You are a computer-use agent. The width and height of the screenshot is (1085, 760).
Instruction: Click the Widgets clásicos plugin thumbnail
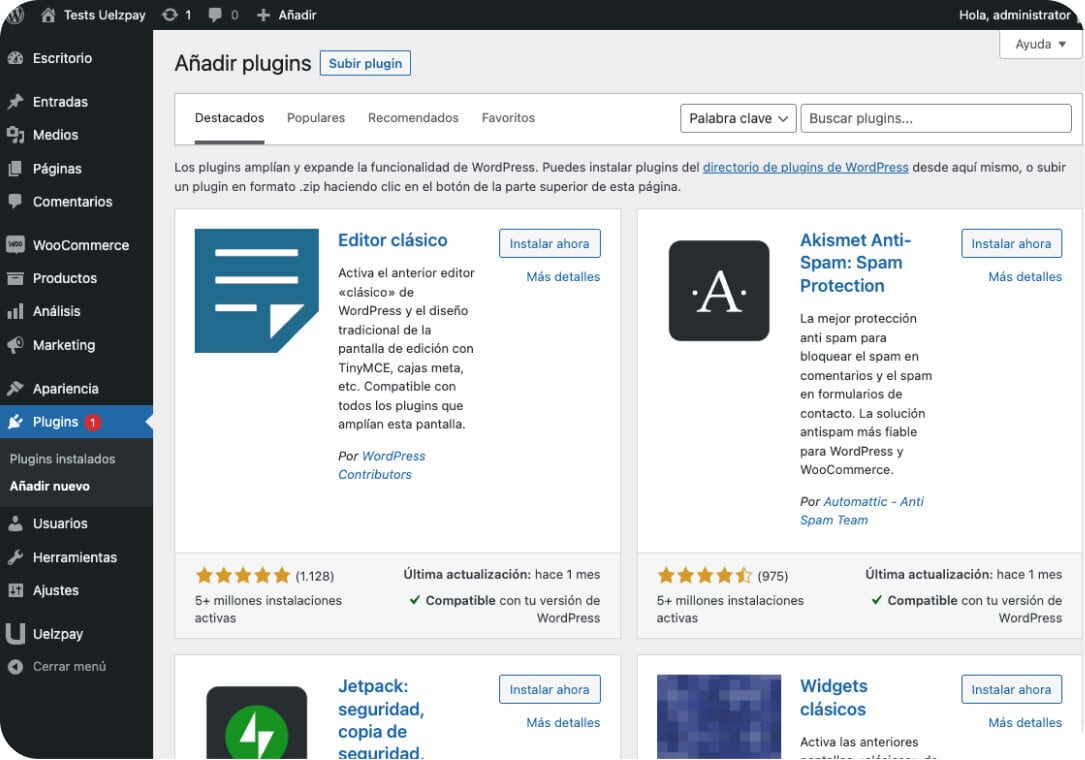point(719,717)
